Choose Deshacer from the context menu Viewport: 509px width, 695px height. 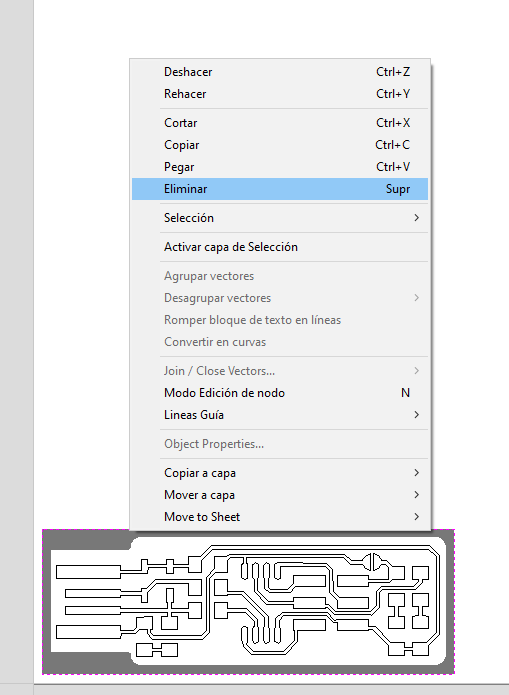point(280,72)
